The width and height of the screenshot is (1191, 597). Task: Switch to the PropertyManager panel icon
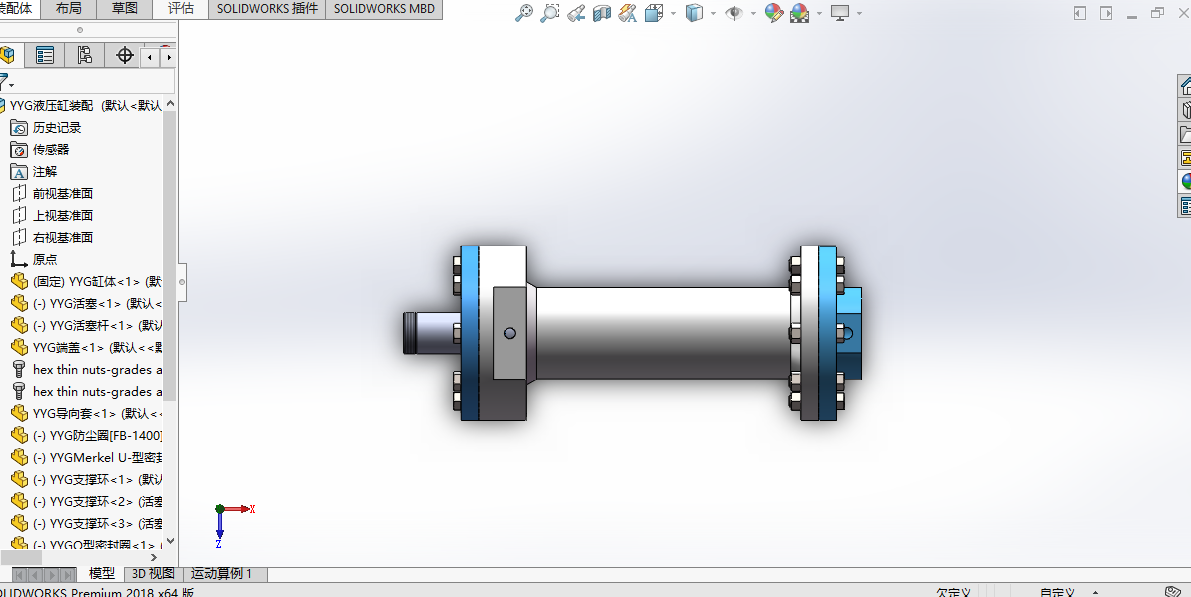(44, 55)
